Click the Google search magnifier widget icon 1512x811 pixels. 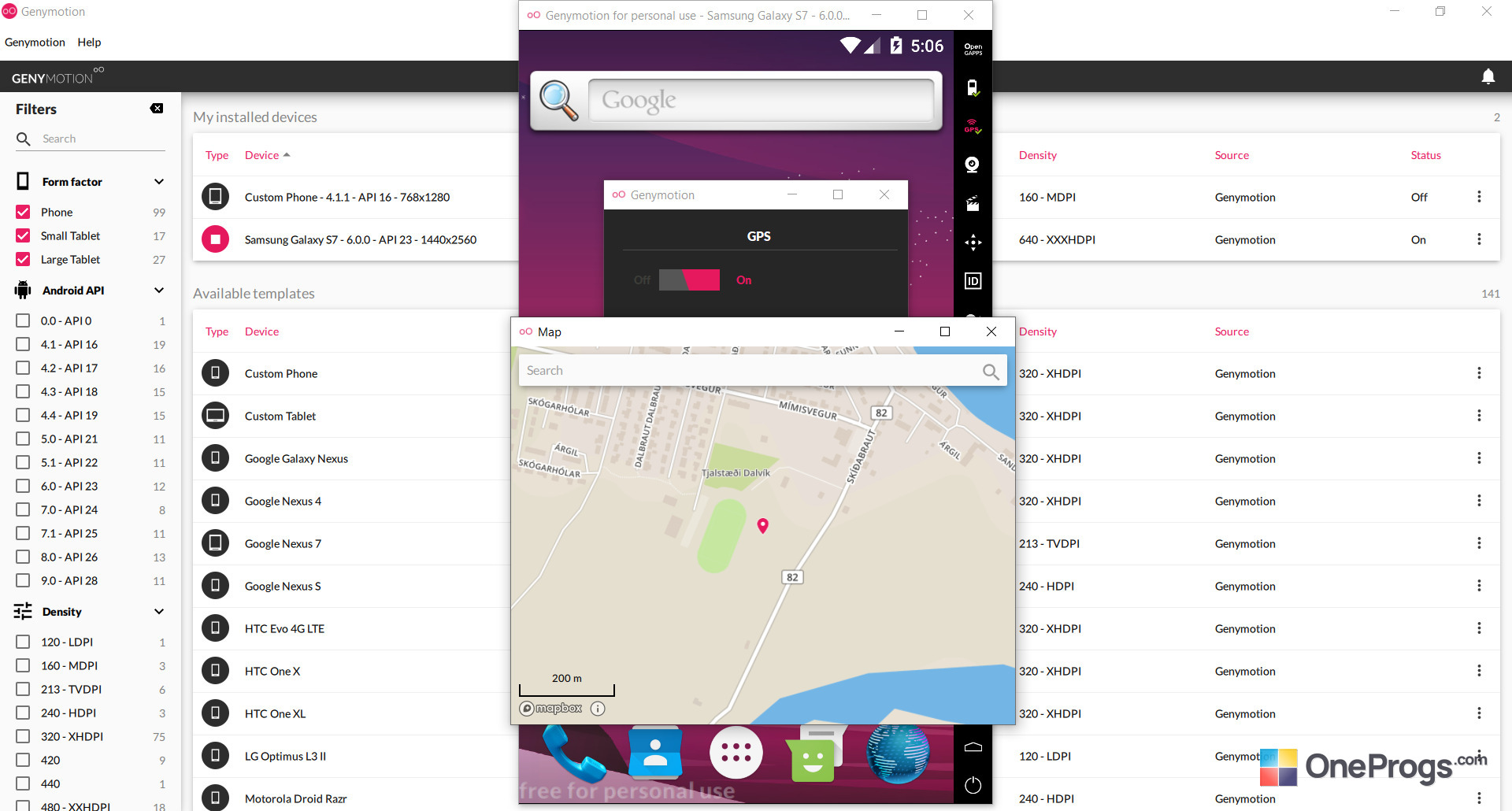[x=558, y=101]
